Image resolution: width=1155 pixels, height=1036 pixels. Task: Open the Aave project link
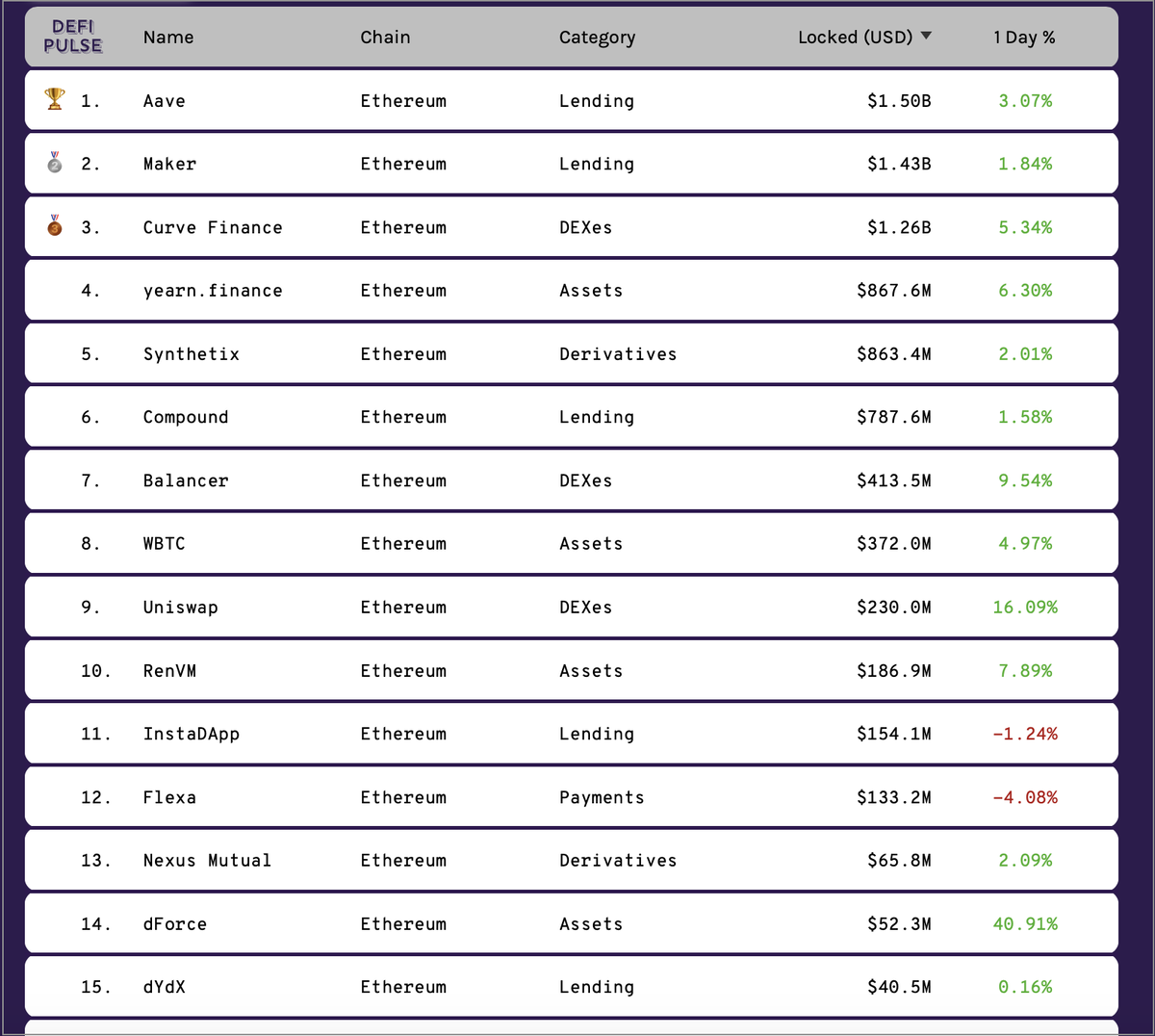coord(165,101)
